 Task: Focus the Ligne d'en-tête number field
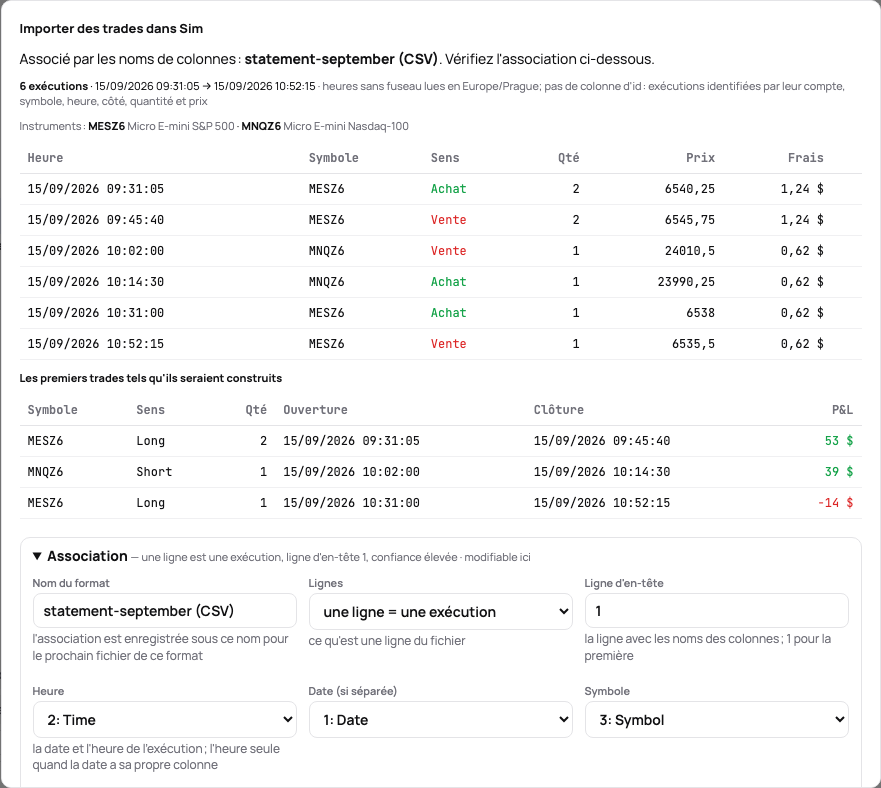click(716, 611)
